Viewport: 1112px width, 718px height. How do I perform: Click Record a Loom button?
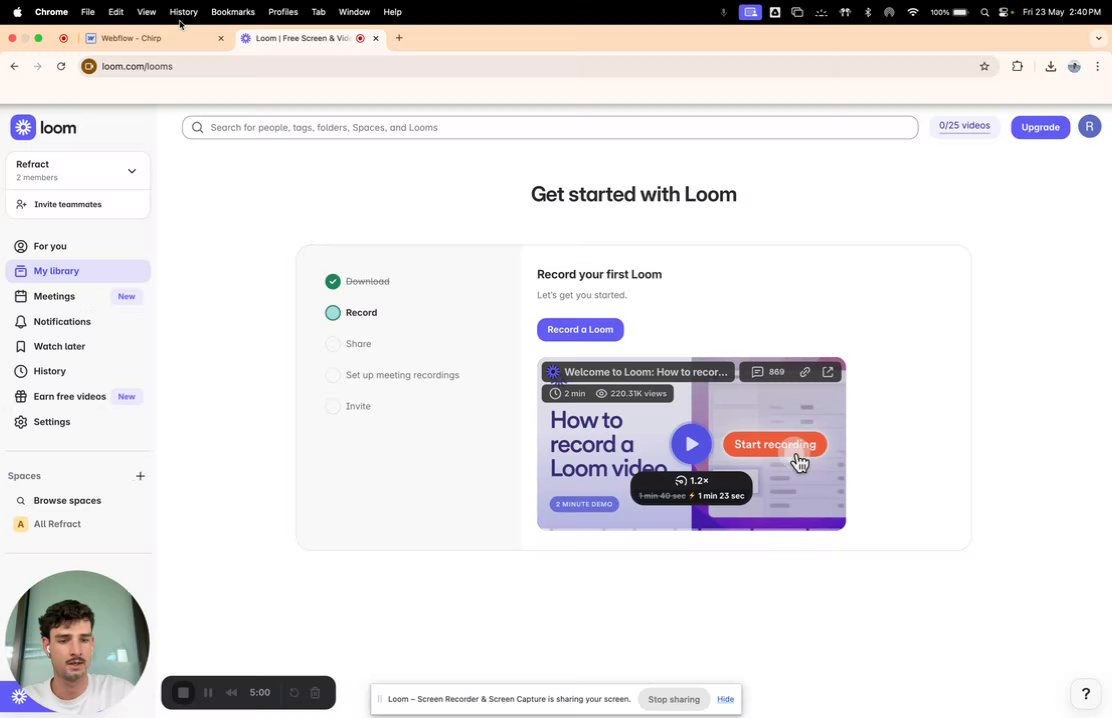pyautogui.click(x=580, y=330)
